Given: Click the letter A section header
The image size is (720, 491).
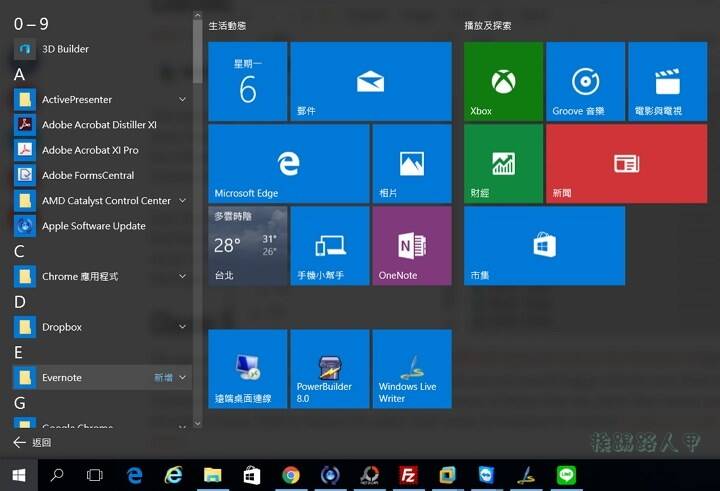Looking at the screenshot, I should pos(19,74).
